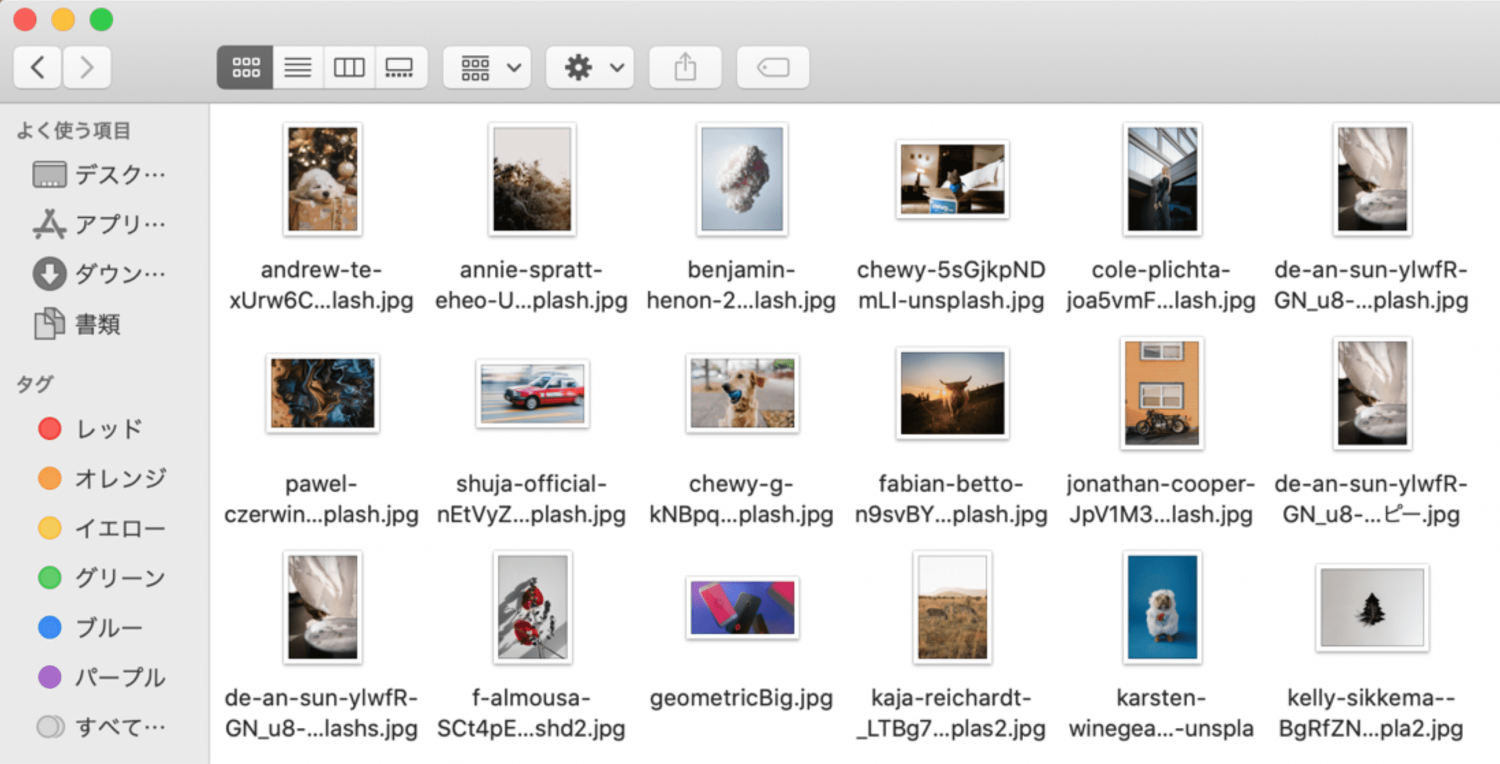Image resolution: width=1500 pixels, height=764 pixels.
Task: Select the karsten-winegeart dog thumbnail
Action: click(1162, 607)
